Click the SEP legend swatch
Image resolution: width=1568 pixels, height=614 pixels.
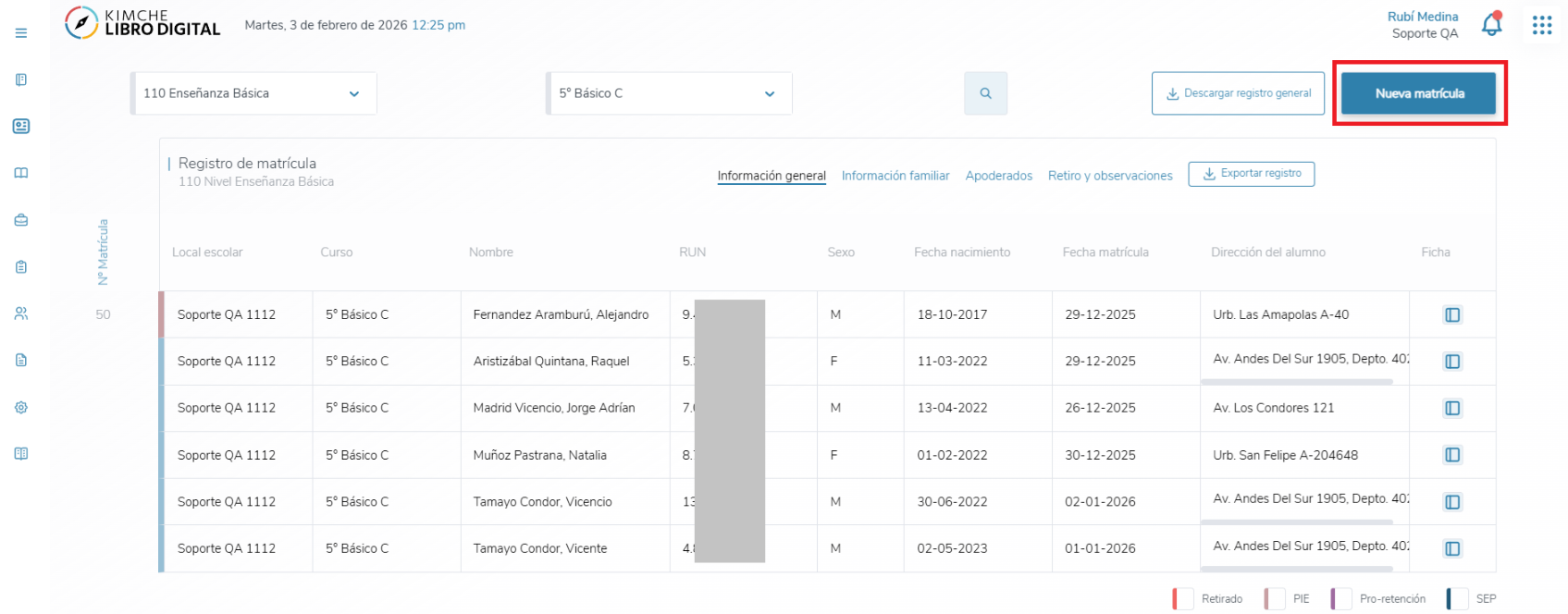click(1457, 599)
